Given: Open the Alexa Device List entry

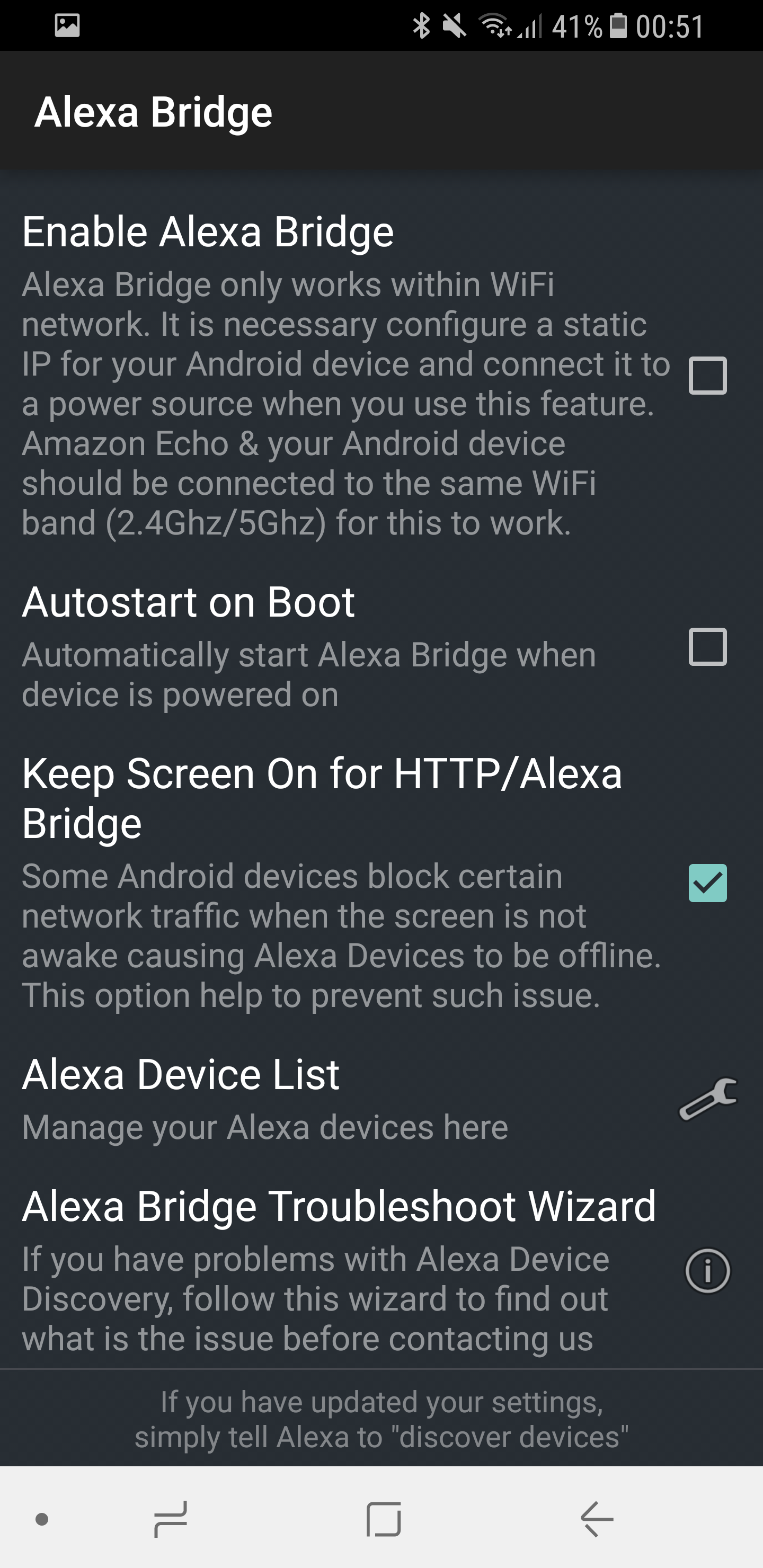Looking at the screenshot, I should point(181,1075).
